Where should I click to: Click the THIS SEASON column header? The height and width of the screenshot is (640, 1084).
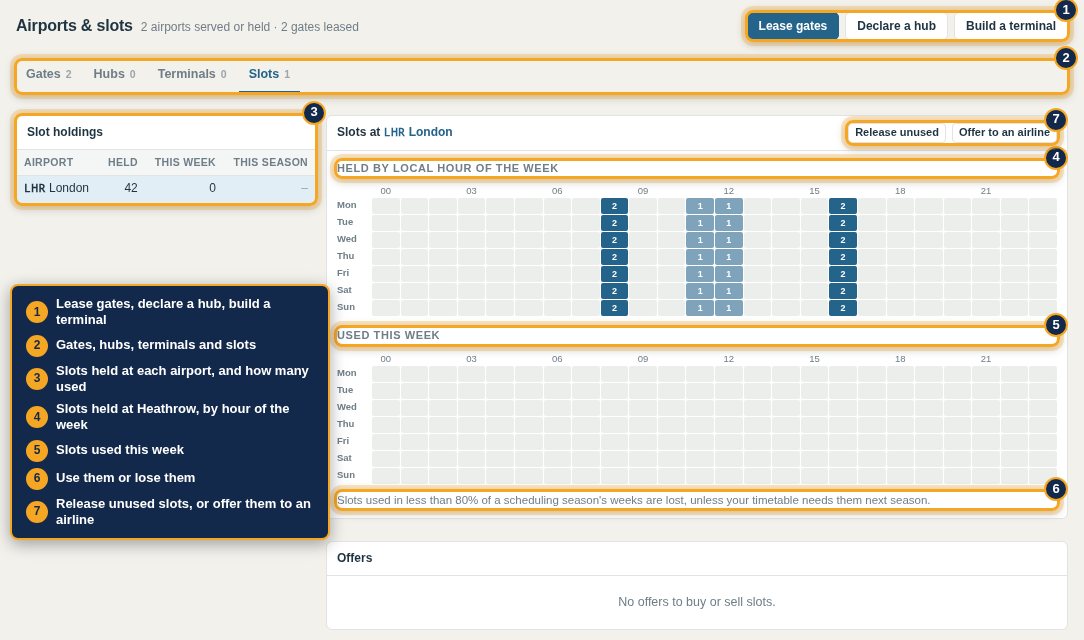click(270, 162)
